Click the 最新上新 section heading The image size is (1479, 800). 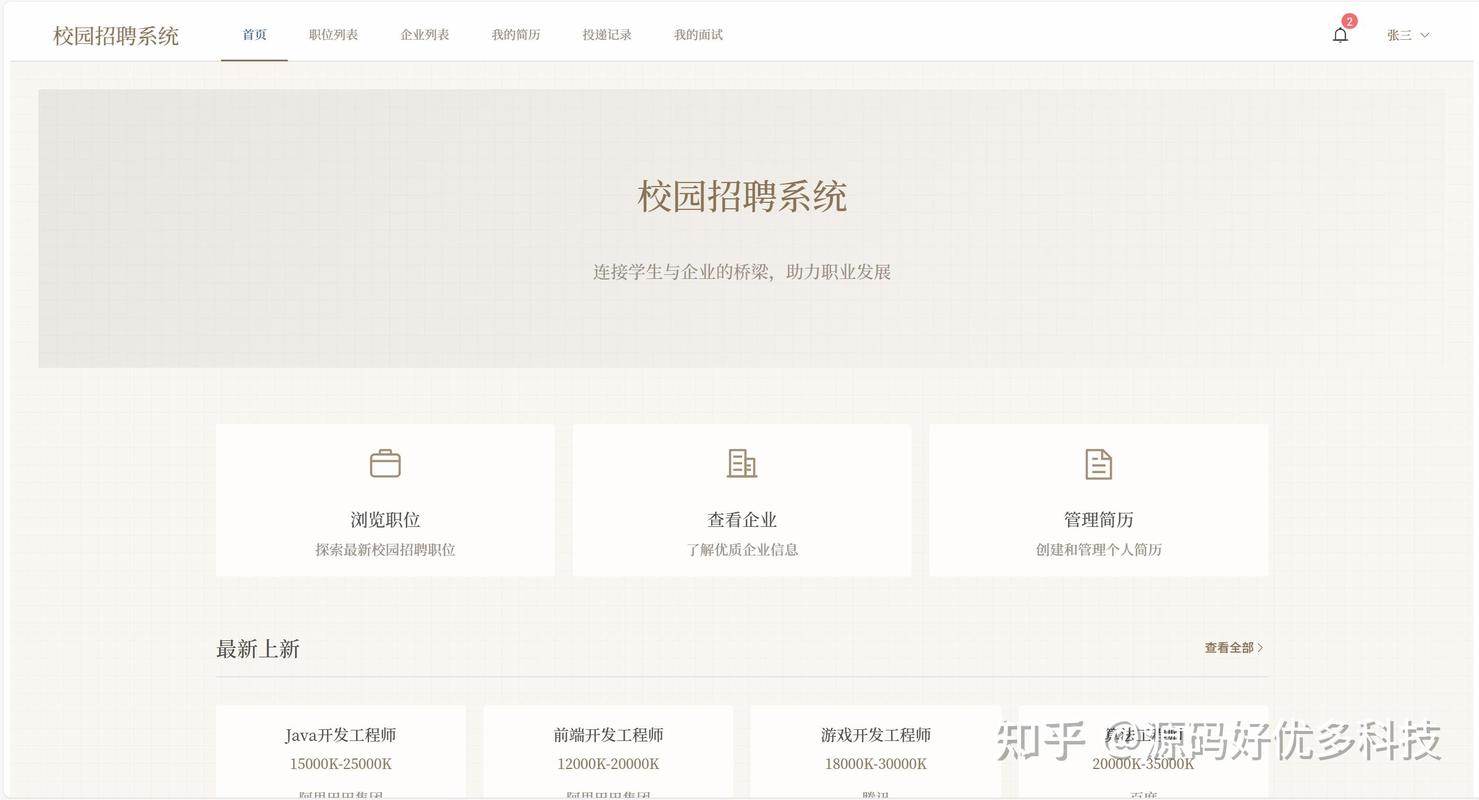[258, 649]
